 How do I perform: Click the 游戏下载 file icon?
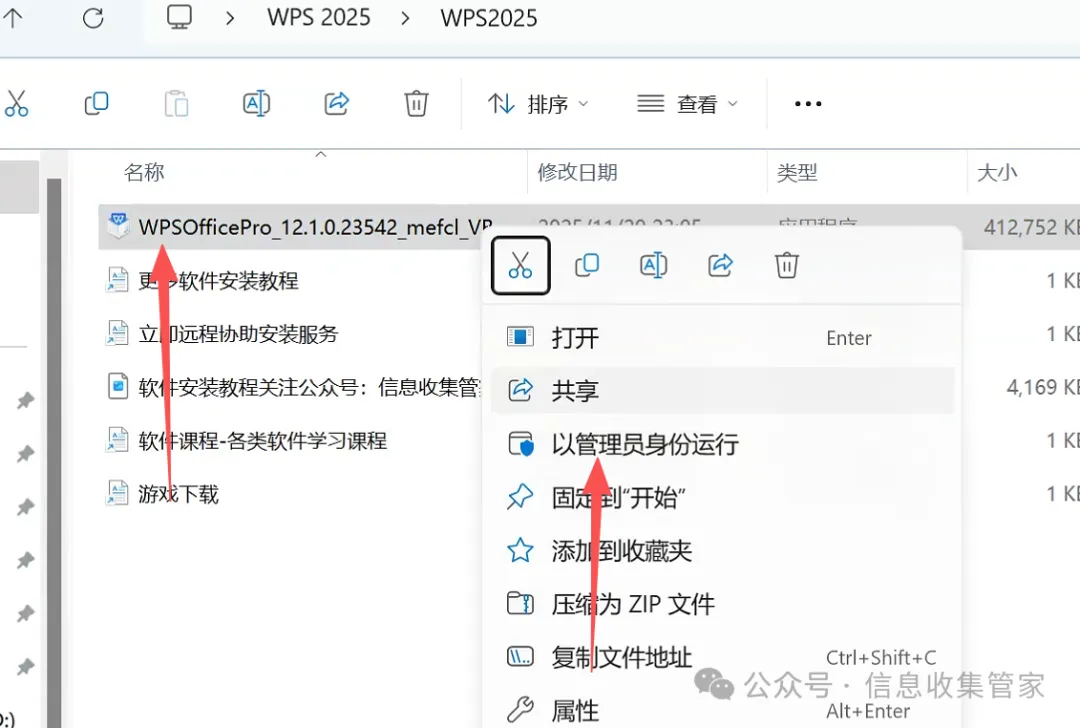pos(117,493)
